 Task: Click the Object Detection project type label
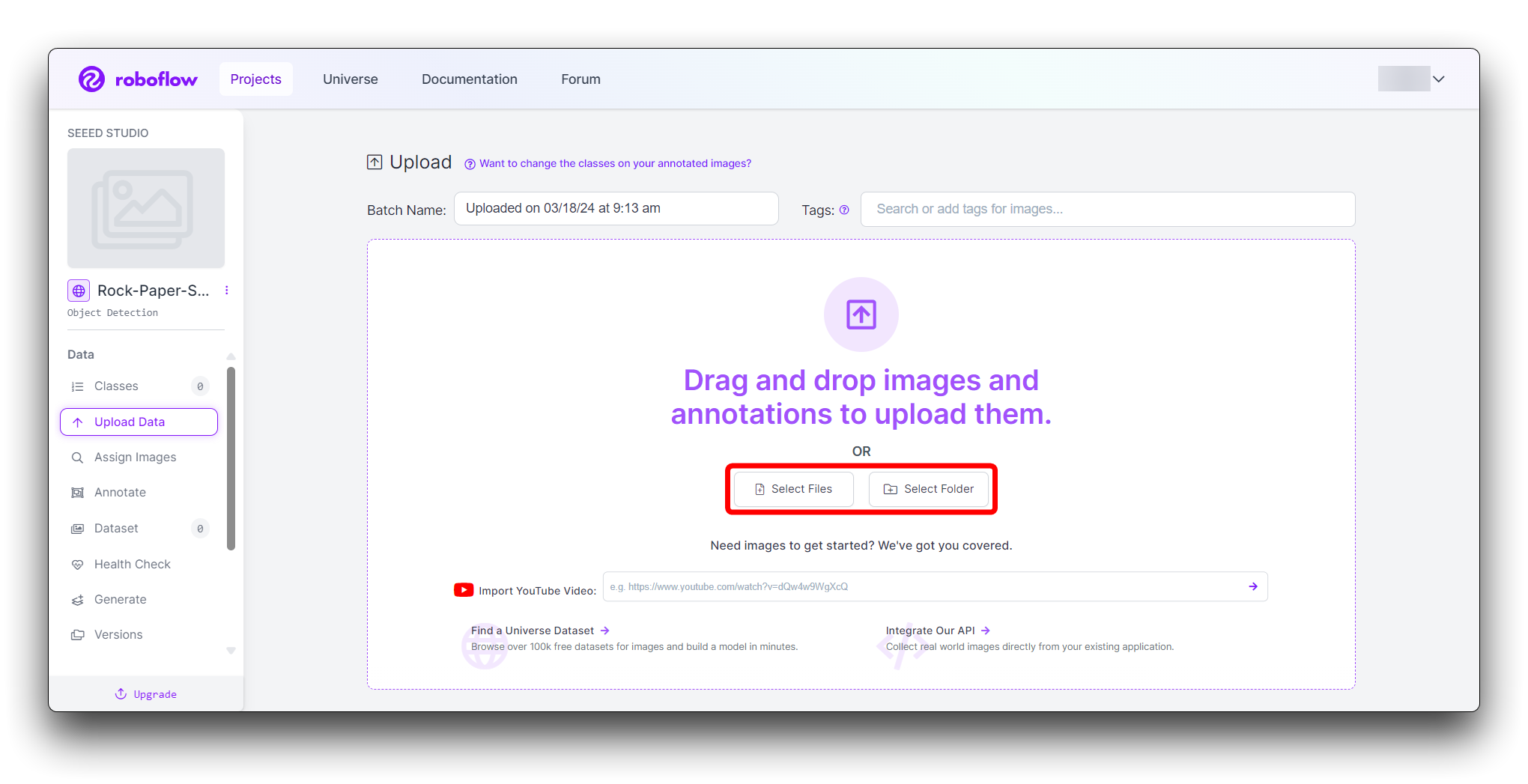[x=112, y=313]
